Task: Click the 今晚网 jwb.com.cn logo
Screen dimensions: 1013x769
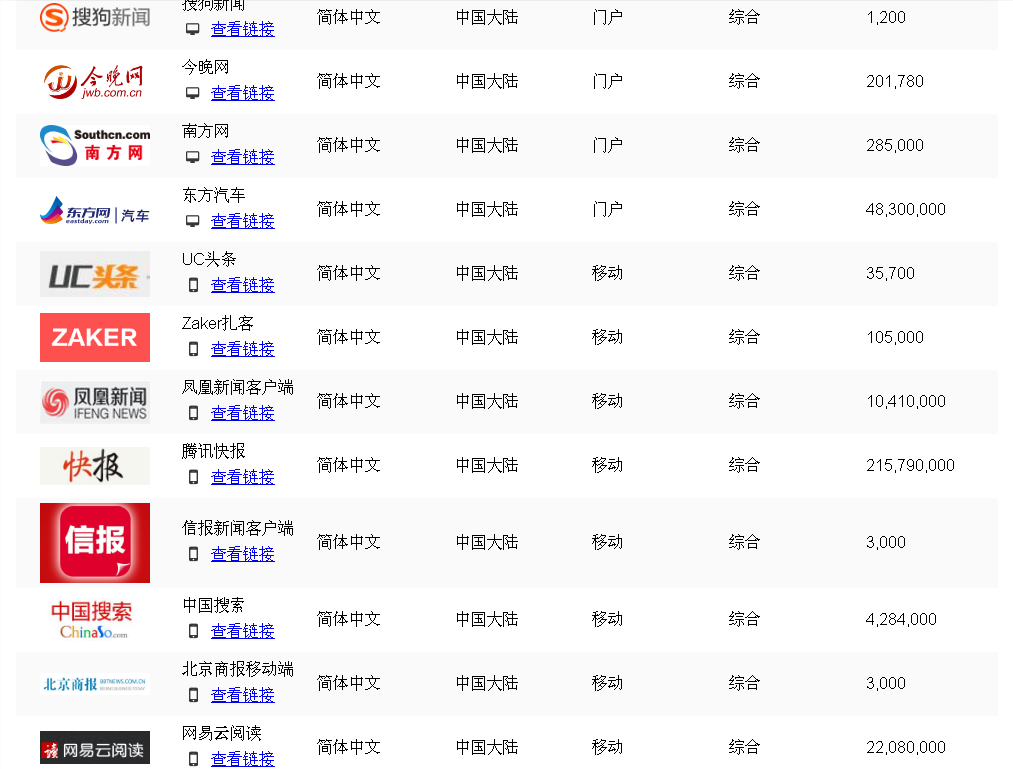Action: 95,81
